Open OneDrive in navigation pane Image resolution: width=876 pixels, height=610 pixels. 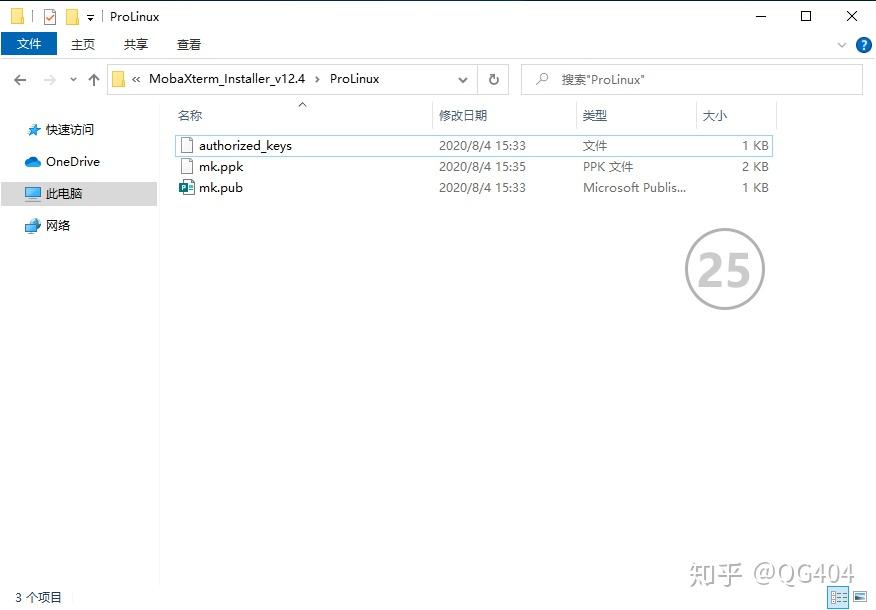pyautogui.click(x=72, y=162)
